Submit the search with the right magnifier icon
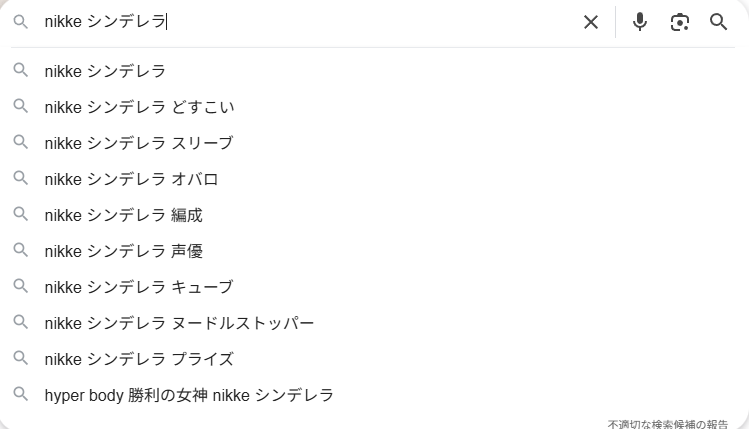Viewport: 749px width, 429px height. coord(718,22)
